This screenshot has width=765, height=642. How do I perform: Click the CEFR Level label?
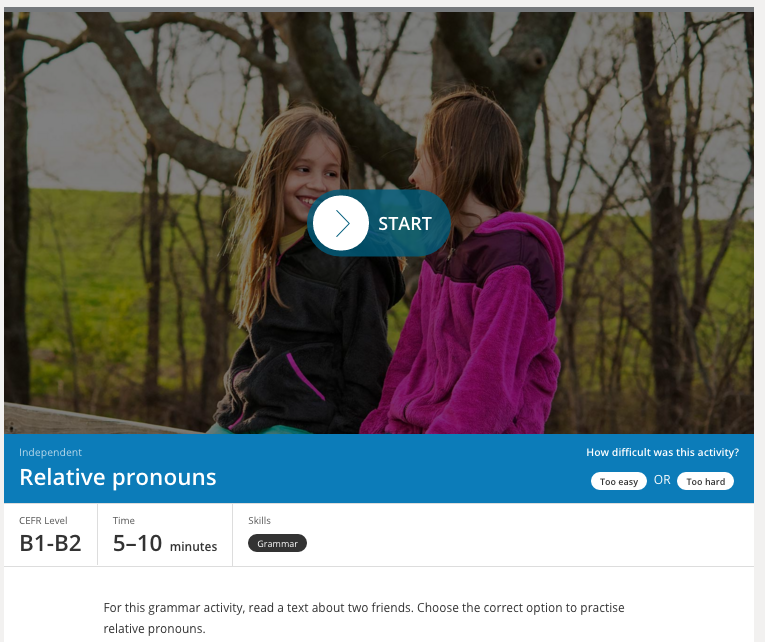(x=43, y=521)
